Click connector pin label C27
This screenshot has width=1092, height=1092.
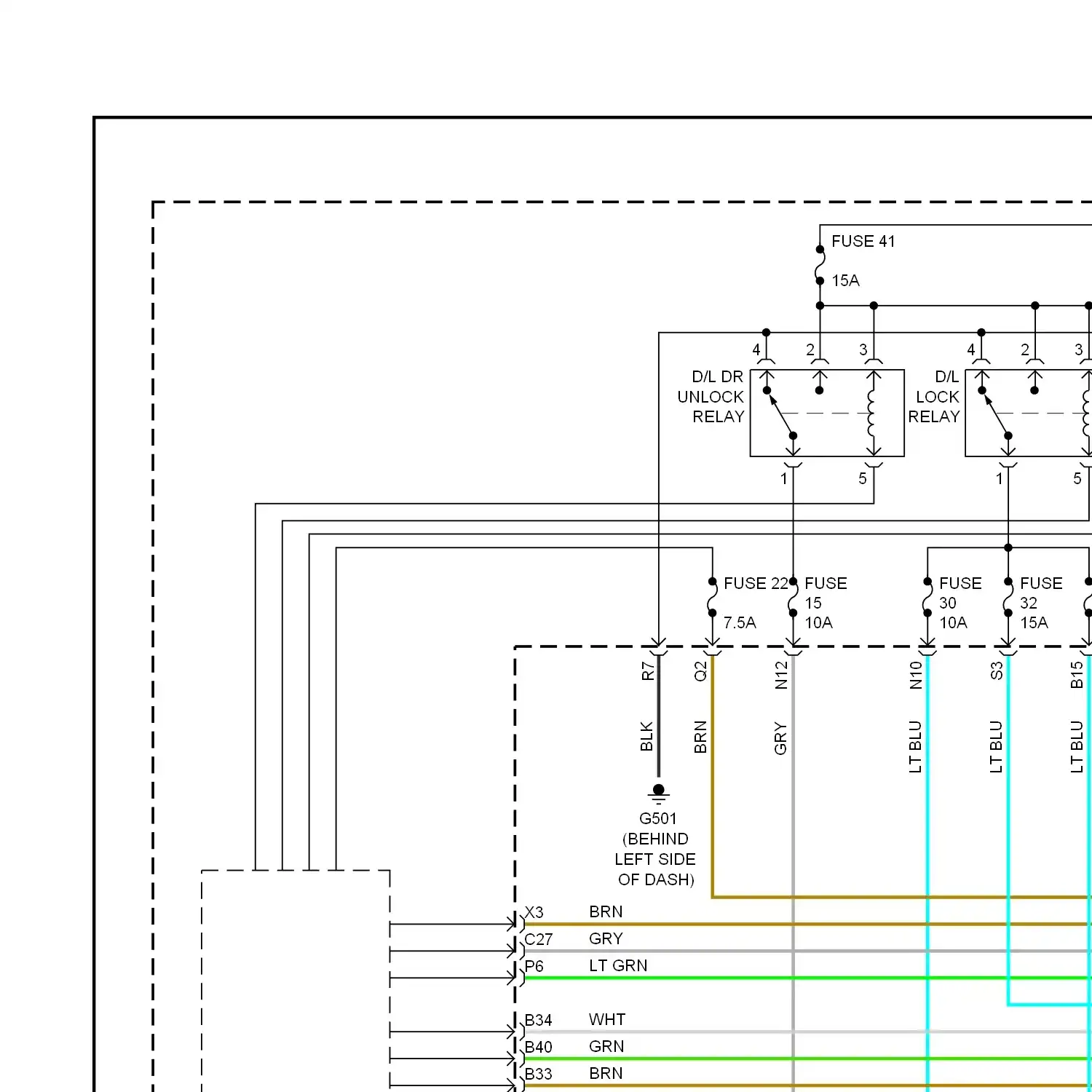[x=539, y=940]
